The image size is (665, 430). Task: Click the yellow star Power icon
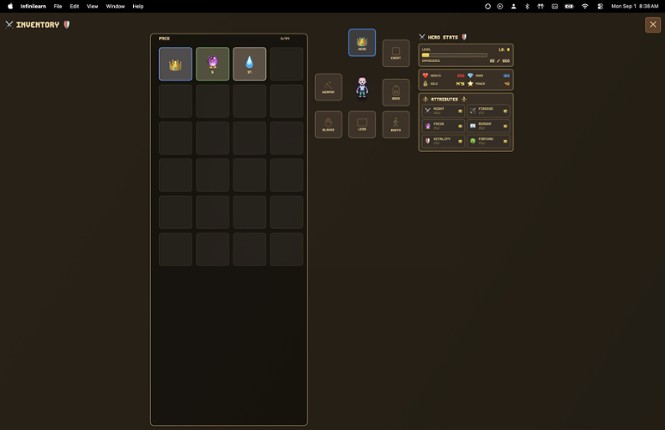tap(470, 84)
